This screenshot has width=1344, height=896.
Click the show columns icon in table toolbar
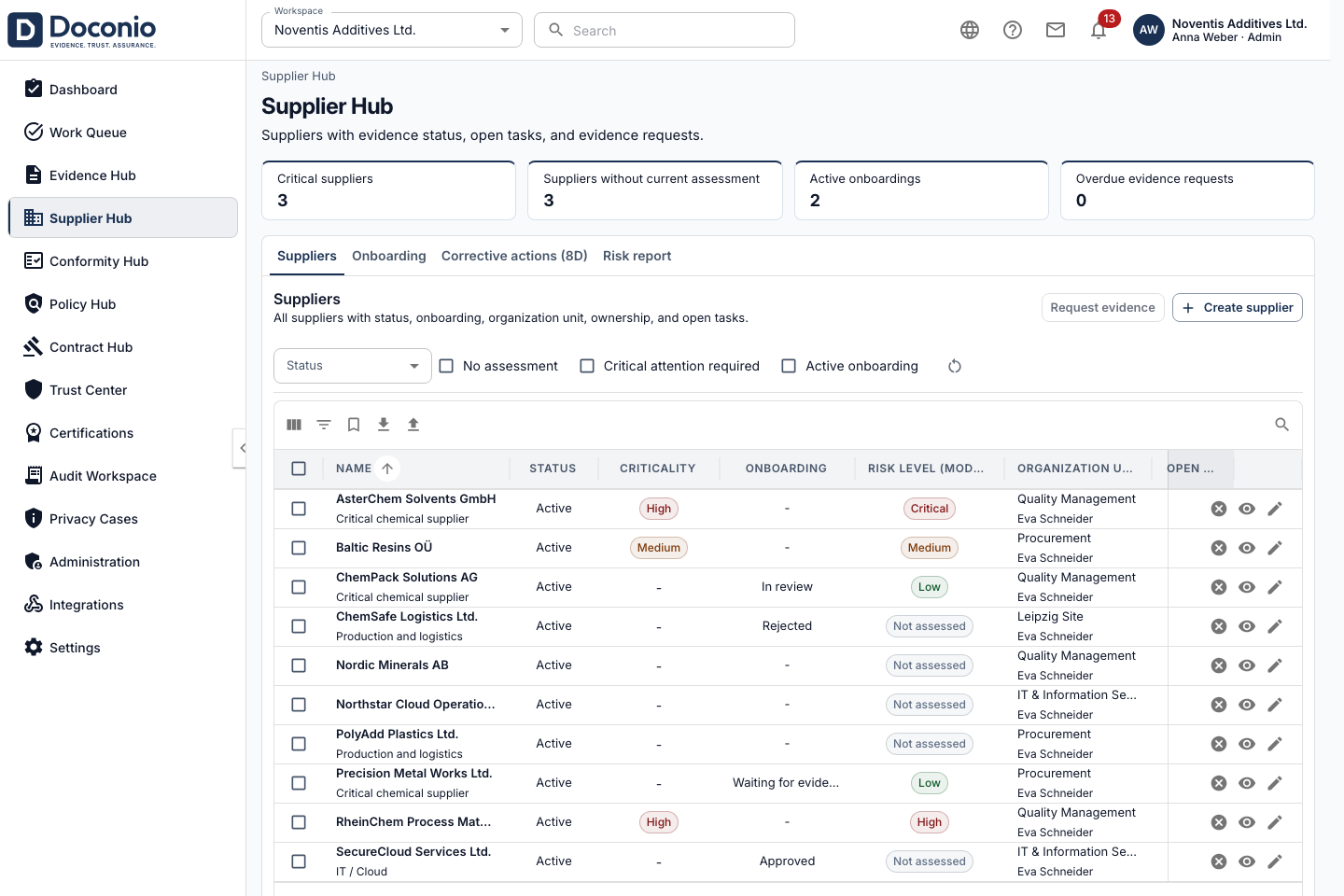point(294,425)
